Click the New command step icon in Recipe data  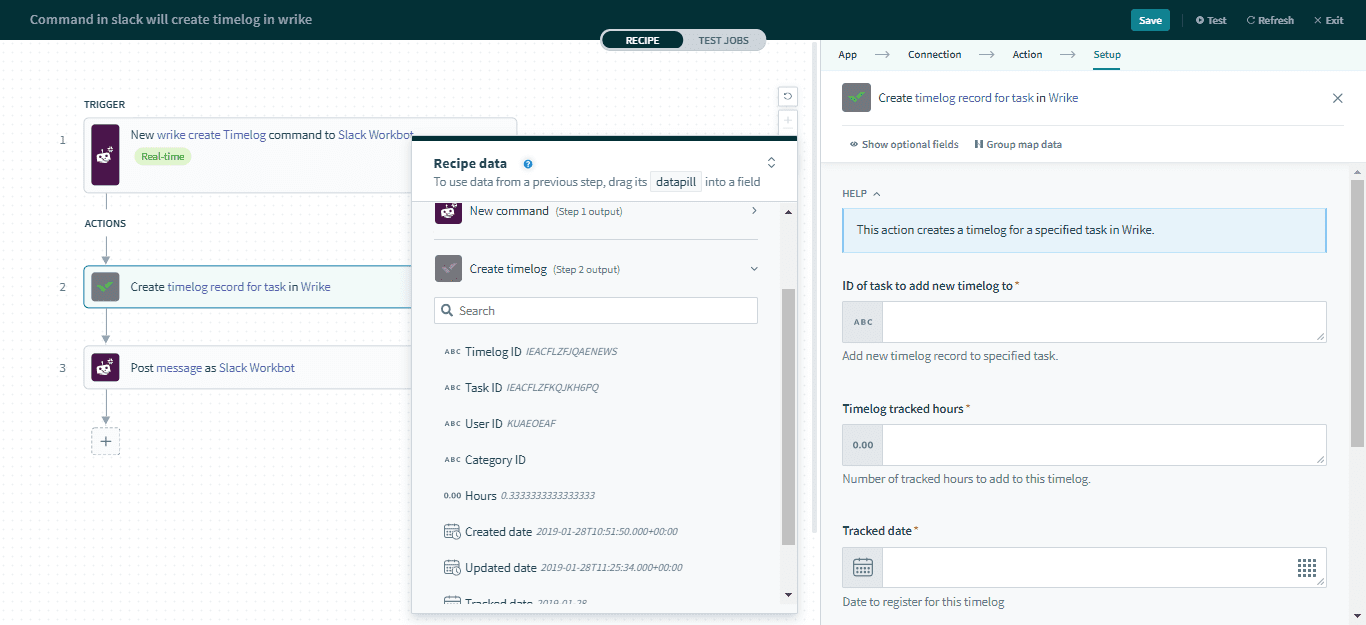[448, 211]
